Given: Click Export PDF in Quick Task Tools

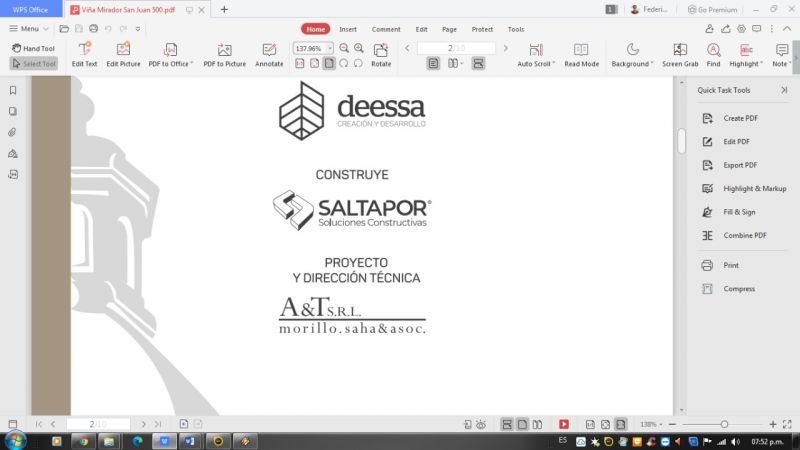Looking at the screenshot, I should tap(729, 165).
